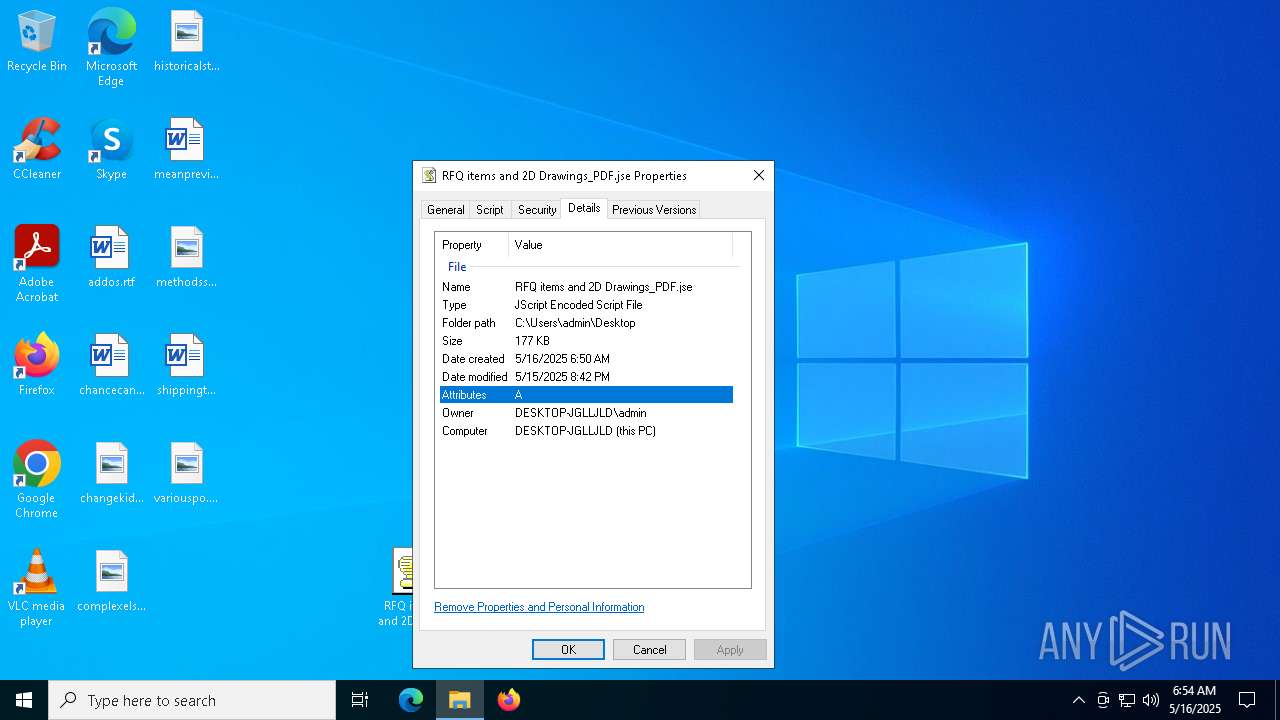Select the Date modified row
1280x720 pixels.
point(586,377)
